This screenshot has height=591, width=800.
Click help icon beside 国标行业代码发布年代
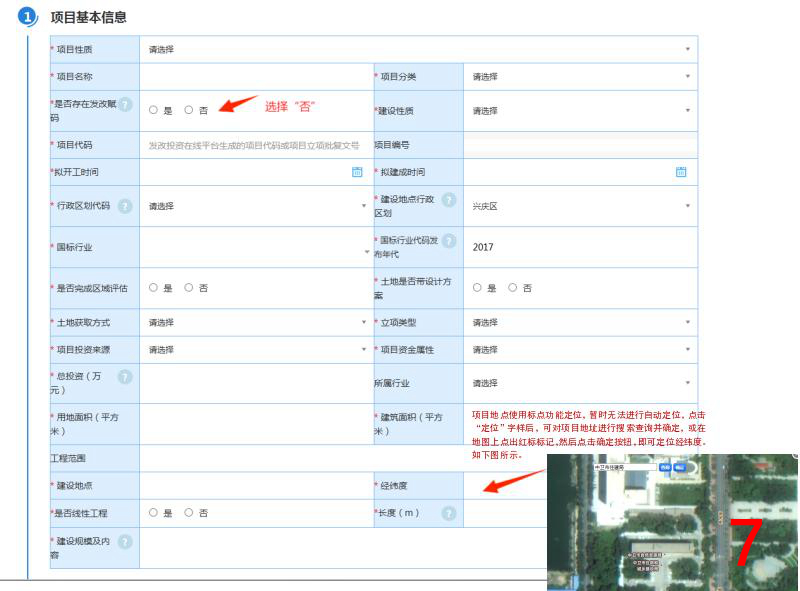click(449, 241)
